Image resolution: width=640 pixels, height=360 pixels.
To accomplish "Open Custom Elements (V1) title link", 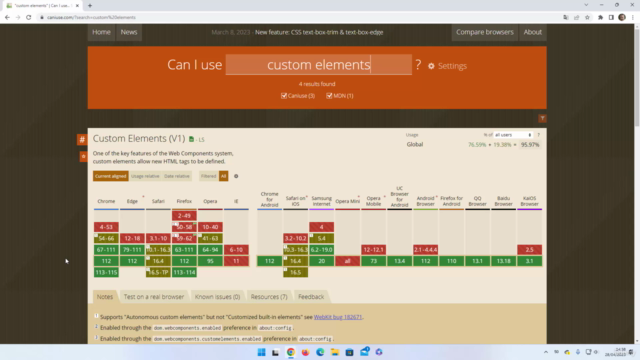I will tap(139, 139).
